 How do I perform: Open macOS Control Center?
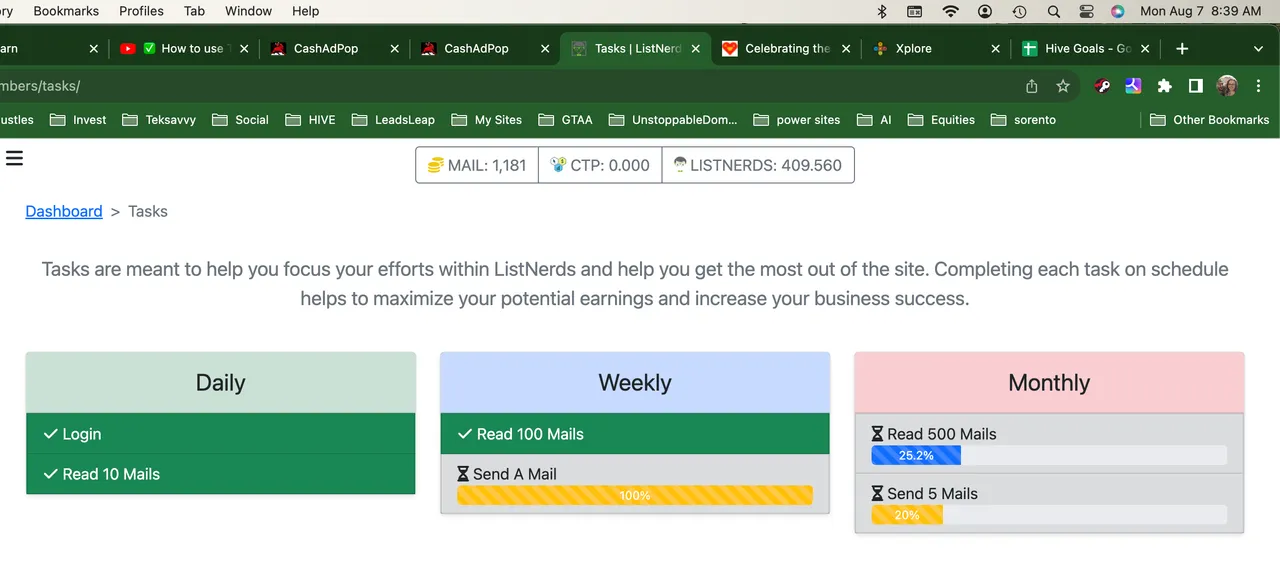click(x=1087, y=11)
